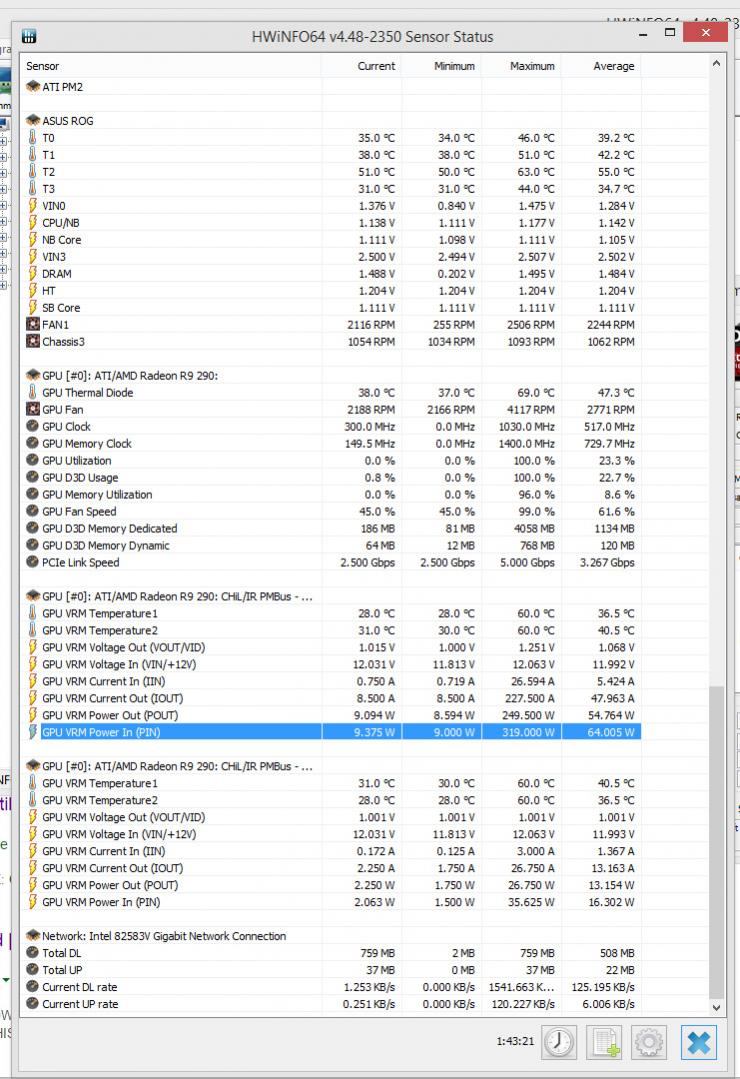This screenshot has height=1079, width=740.
Task: Click the scrollbar up arrow
Action: click(717, 63)
